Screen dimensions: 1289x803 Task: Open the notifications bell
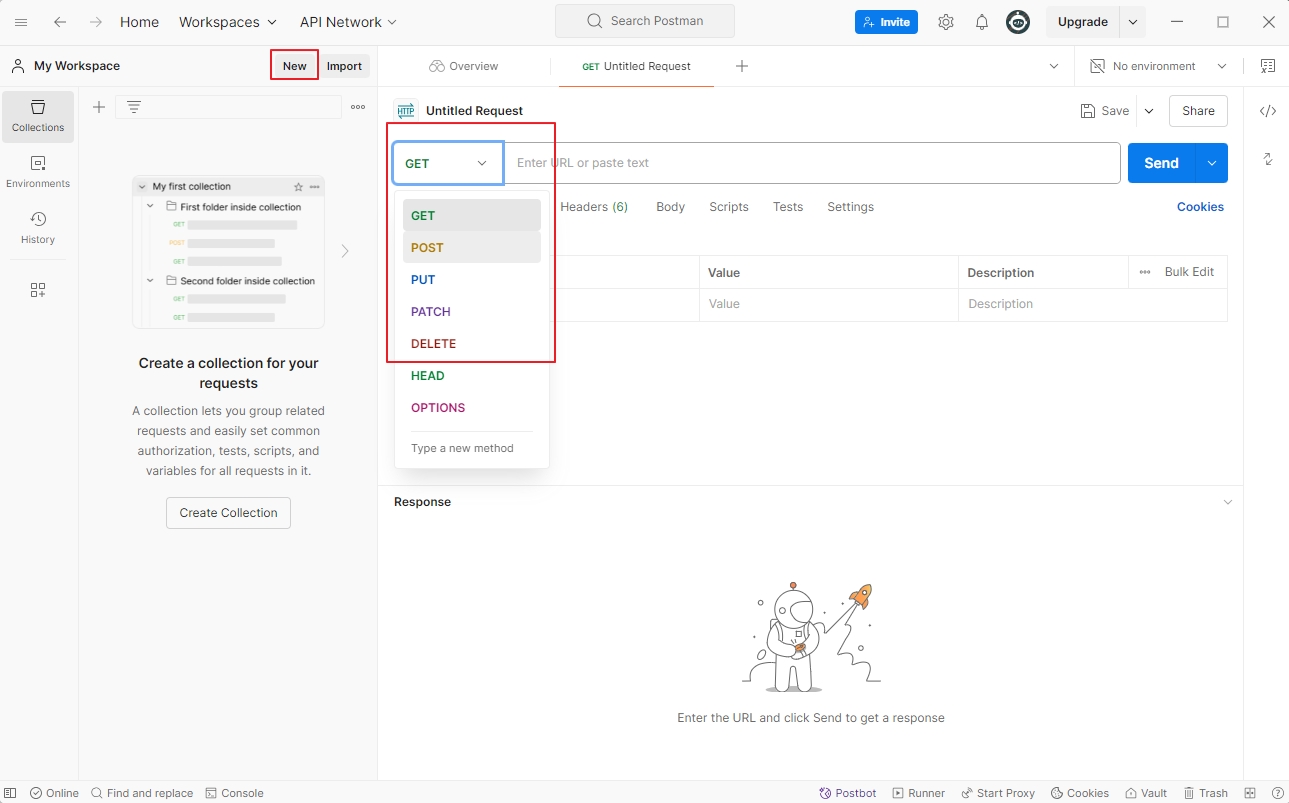pyautogui.click(x=982, y=22)
